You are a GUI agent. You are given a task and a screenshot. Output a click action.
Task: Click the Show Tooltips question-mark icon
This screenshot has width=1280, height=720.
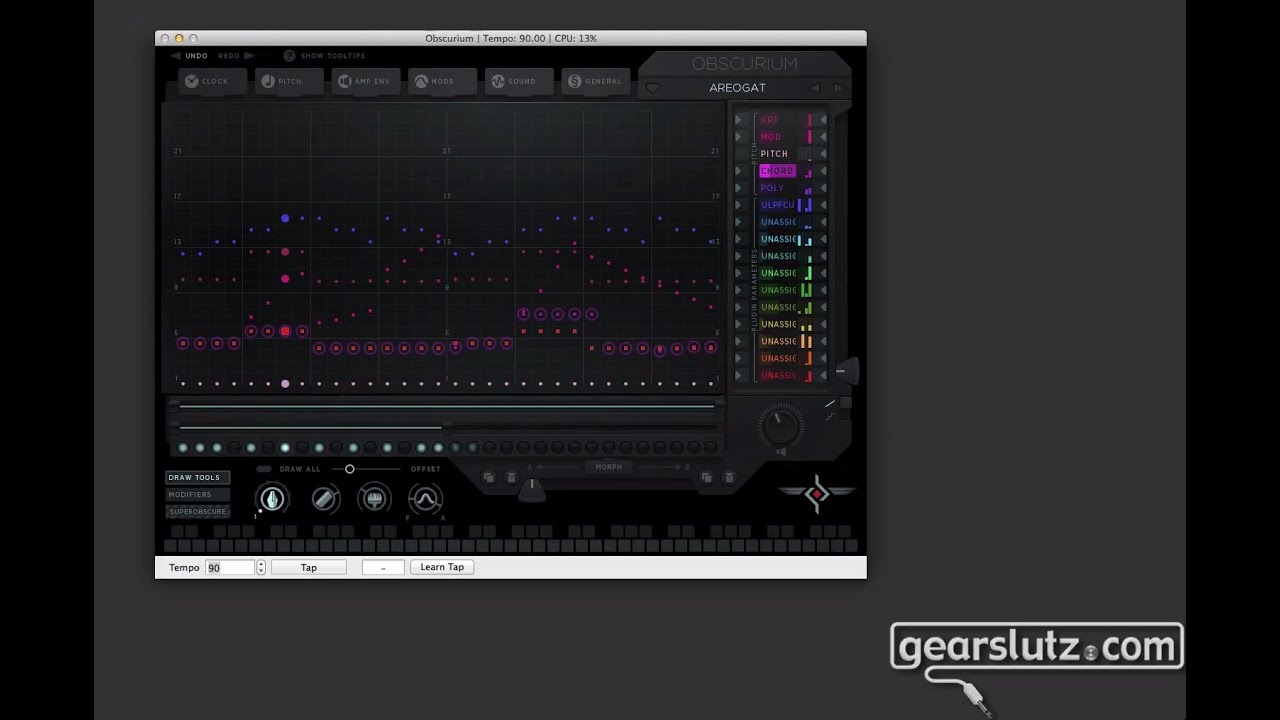289,56
